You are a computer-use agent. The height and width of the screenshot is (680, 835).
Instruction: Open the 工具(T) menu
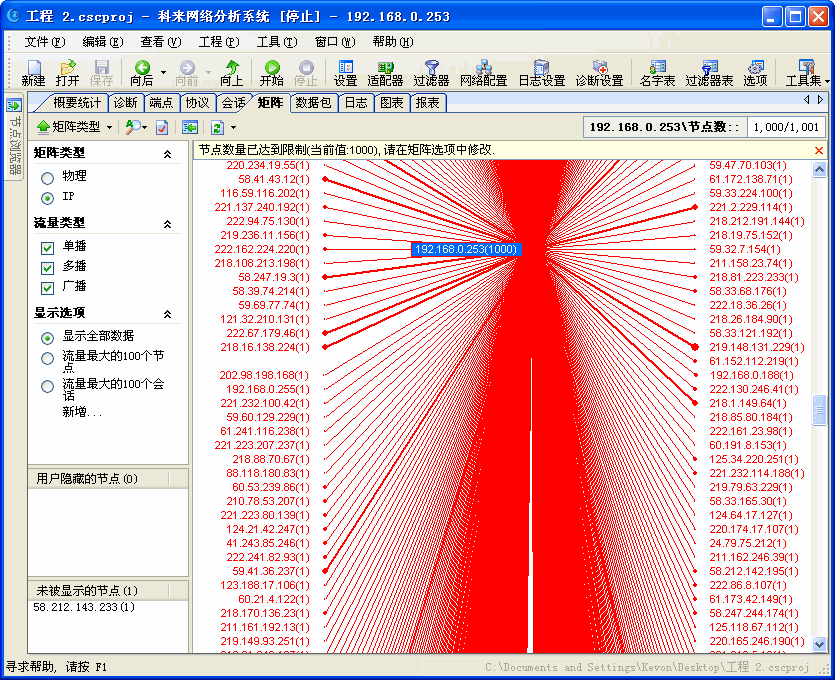276,42
